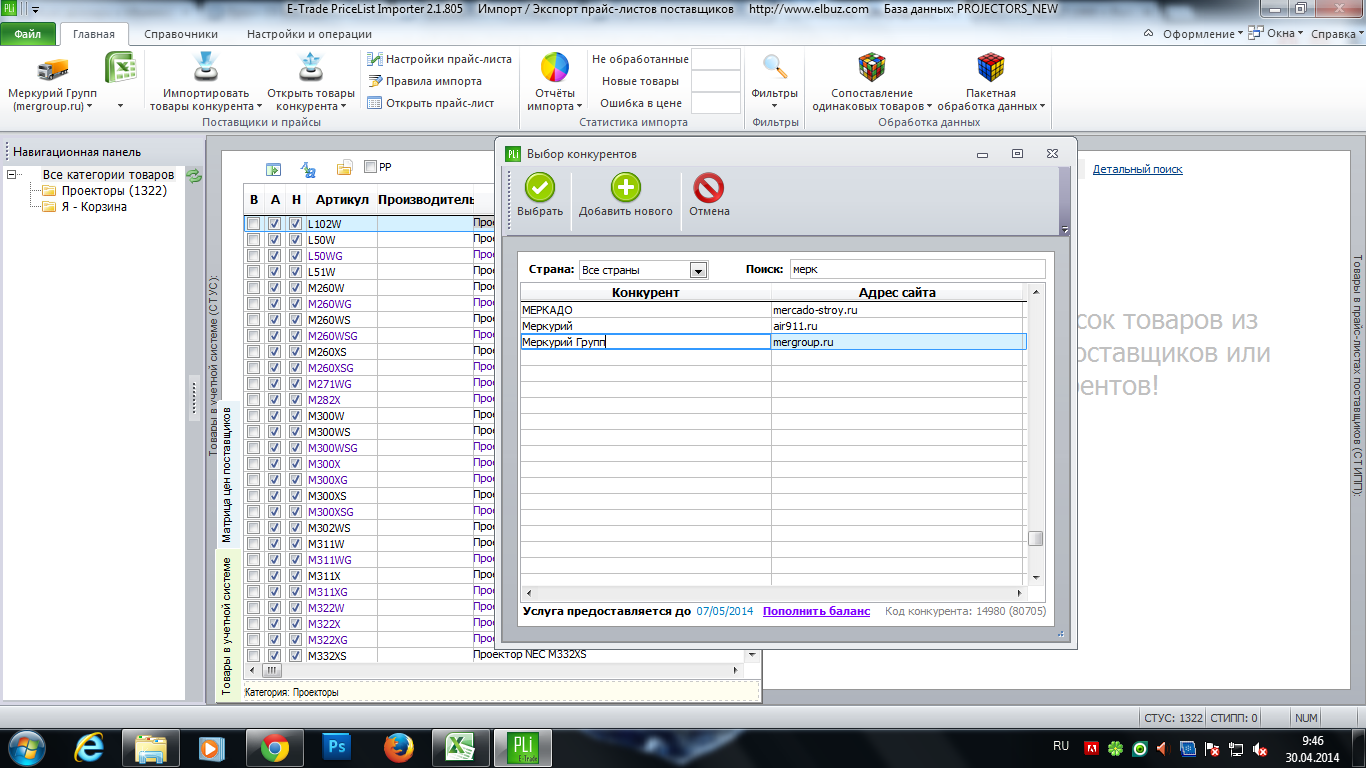Click the Фильтры magnifier icon
Image resolution: width=1366 pixels, height=768 pixels.
point(774,66)
